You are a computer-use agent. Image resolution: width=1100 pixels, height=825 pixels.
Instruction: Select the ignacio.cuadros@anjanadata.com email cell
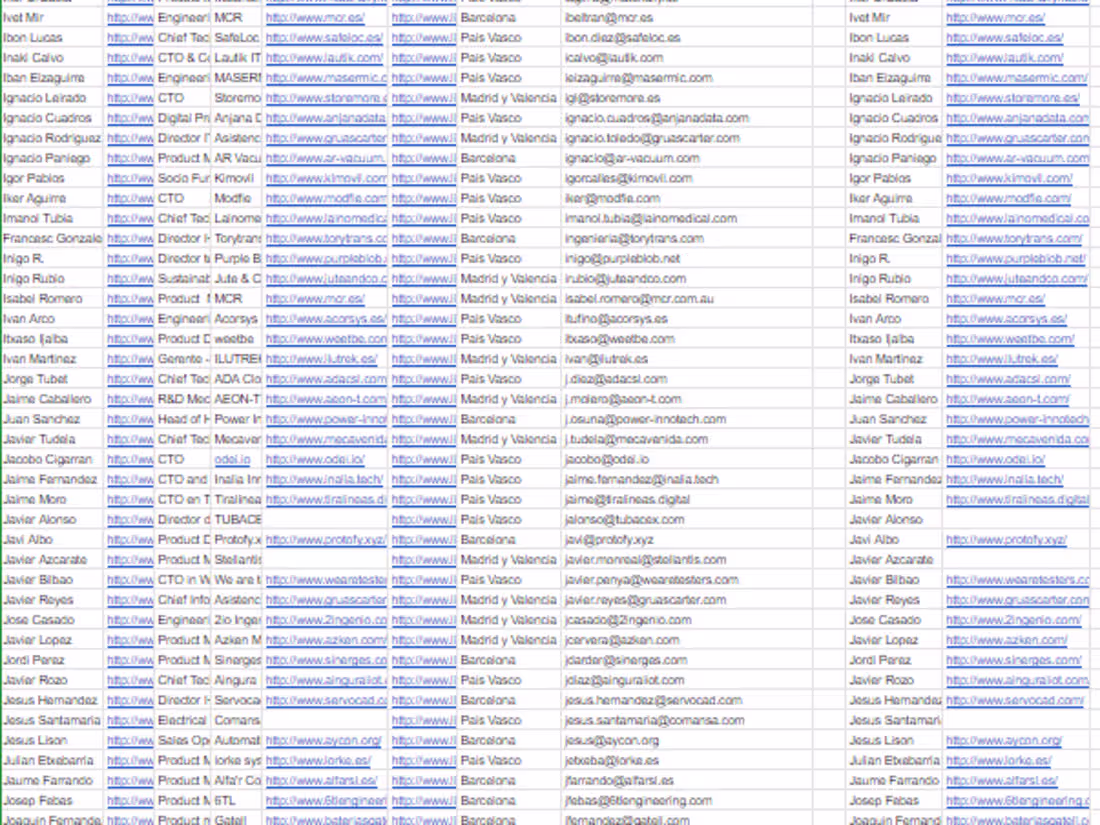coord(657,119)
